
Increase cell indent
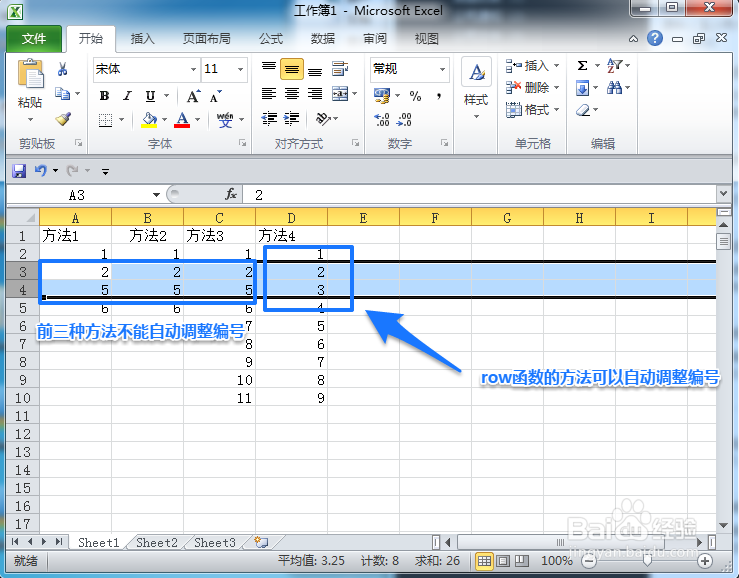292,119
